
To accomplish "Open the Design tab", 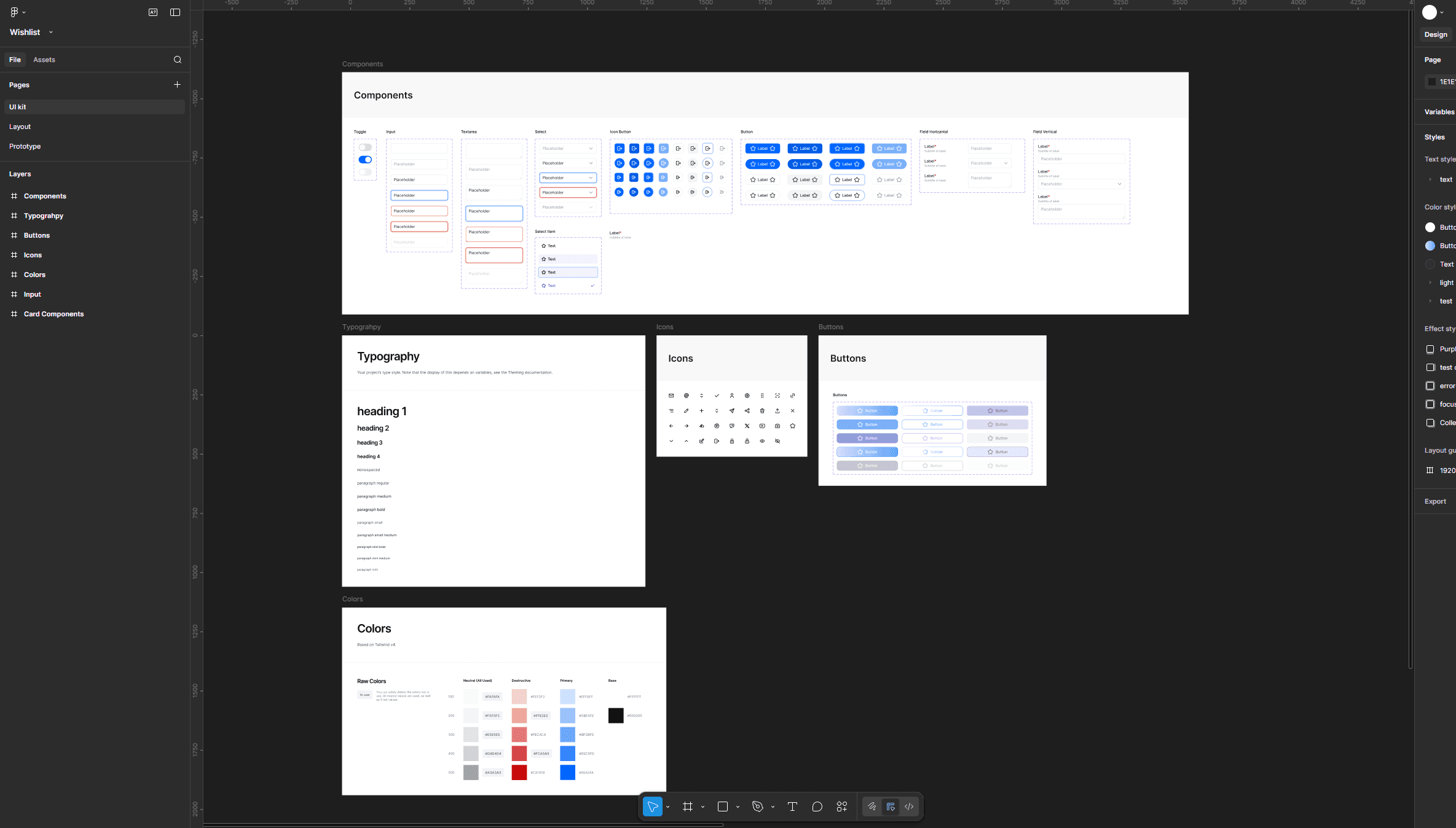I will coord(1436,34).
